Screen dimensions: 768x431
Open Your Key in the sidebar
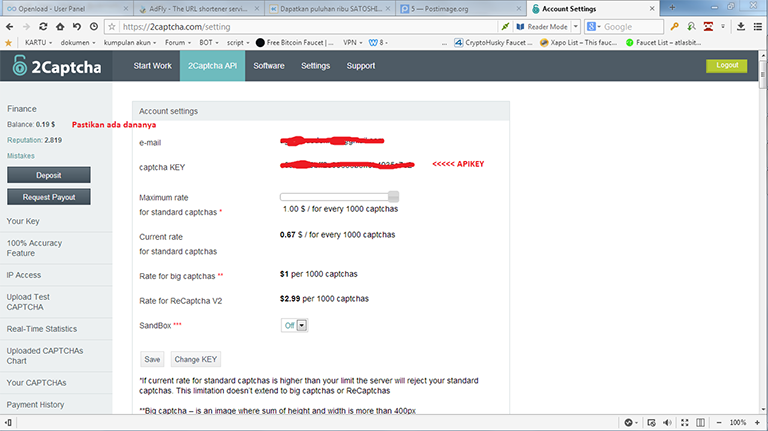(23, 221)
